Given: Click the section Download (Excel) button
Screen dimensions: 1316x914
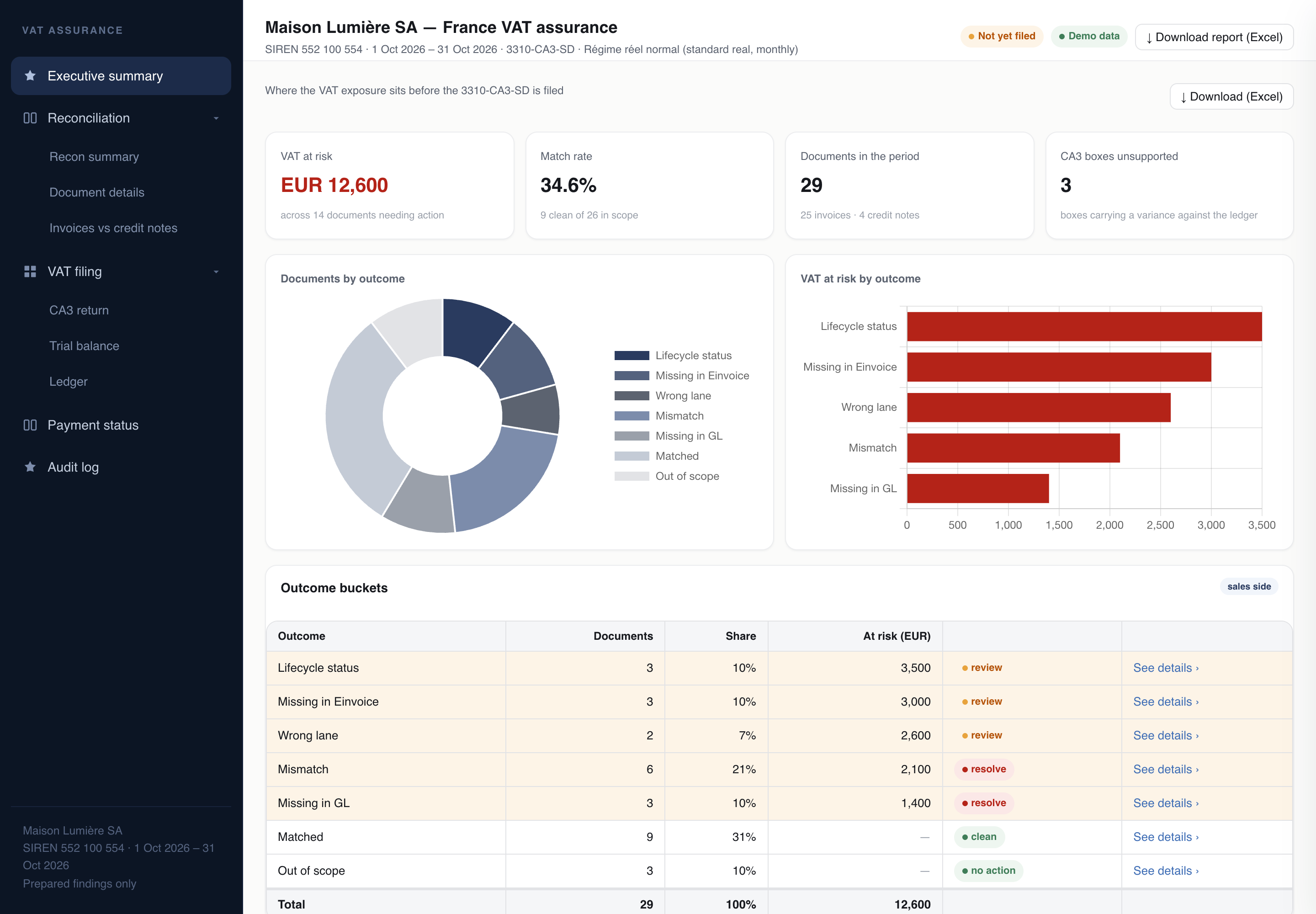Looking at the screenshot, I should click(x=1231, y=97).
